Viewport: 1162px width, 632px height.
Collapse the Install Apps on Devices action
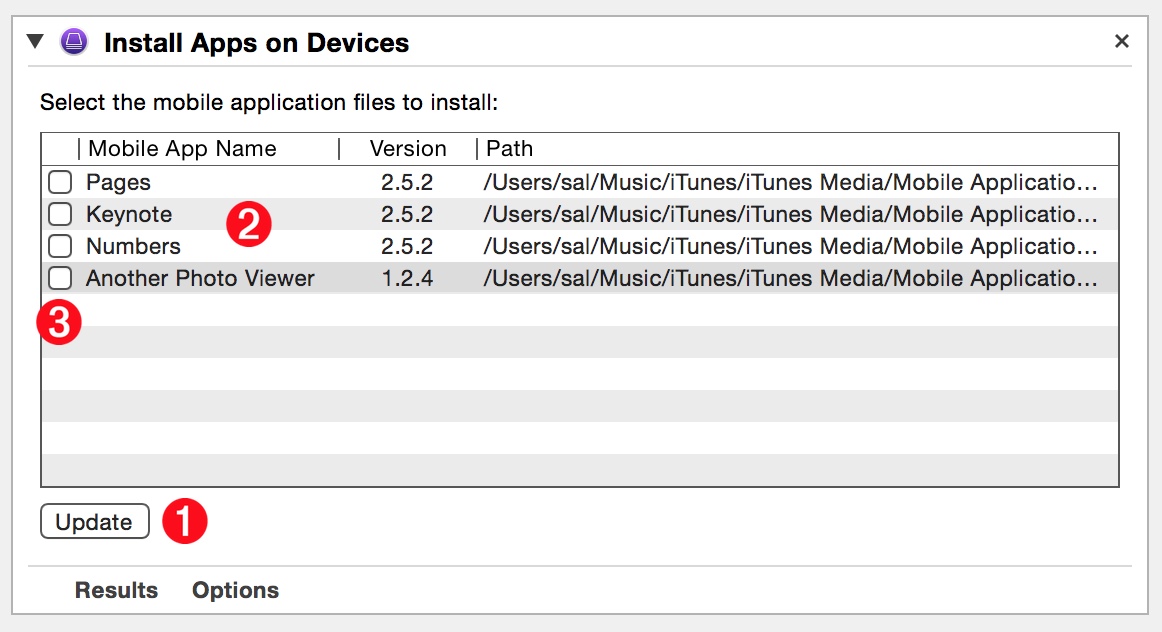[35, 41]
